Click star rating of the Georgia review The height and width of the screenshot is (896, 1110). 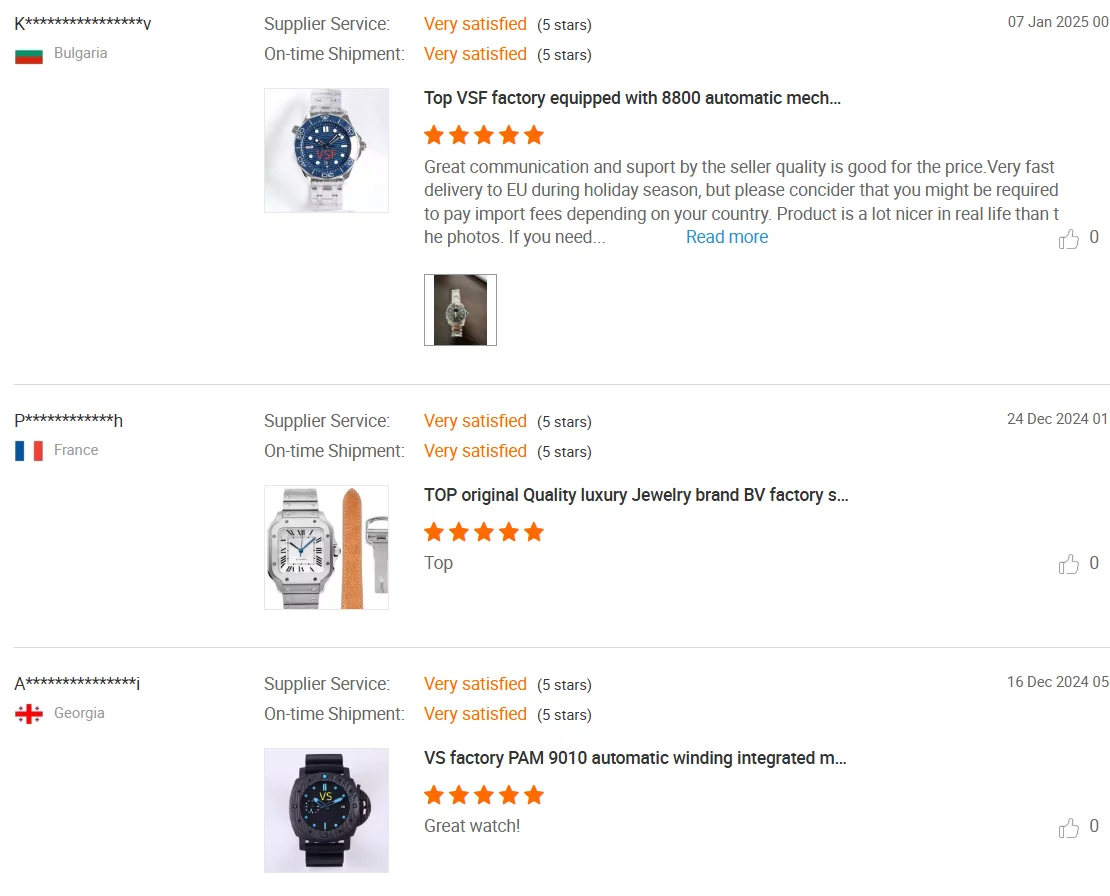484,795
